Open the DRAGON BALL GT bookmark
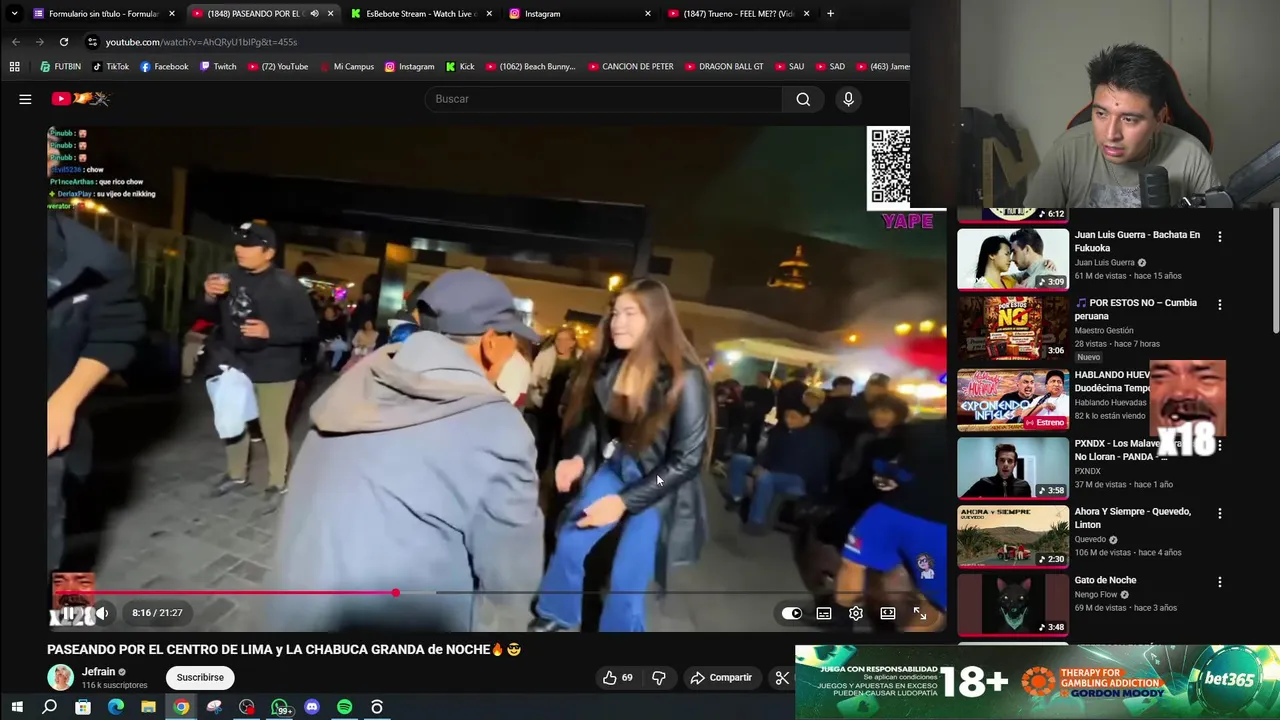Viewport: 1280px width, 720px height. coord(724,67)
